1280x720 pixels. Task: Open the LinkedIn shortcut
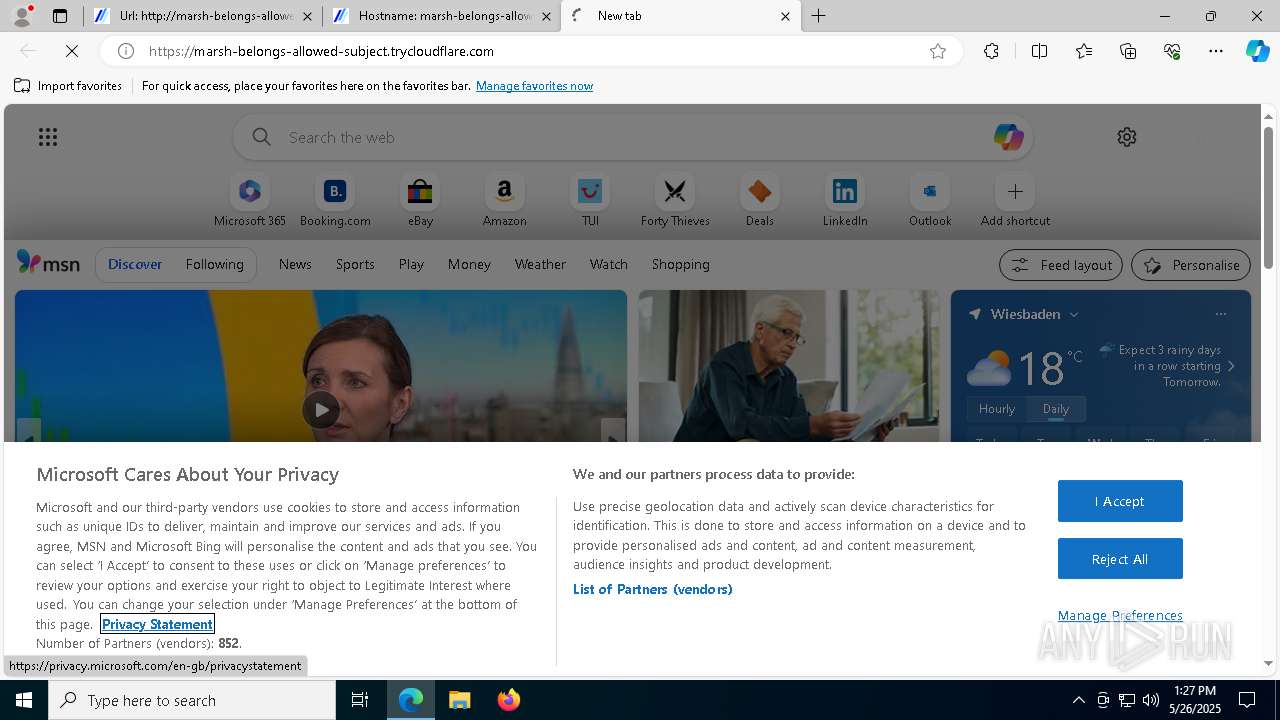pos(845,200)
